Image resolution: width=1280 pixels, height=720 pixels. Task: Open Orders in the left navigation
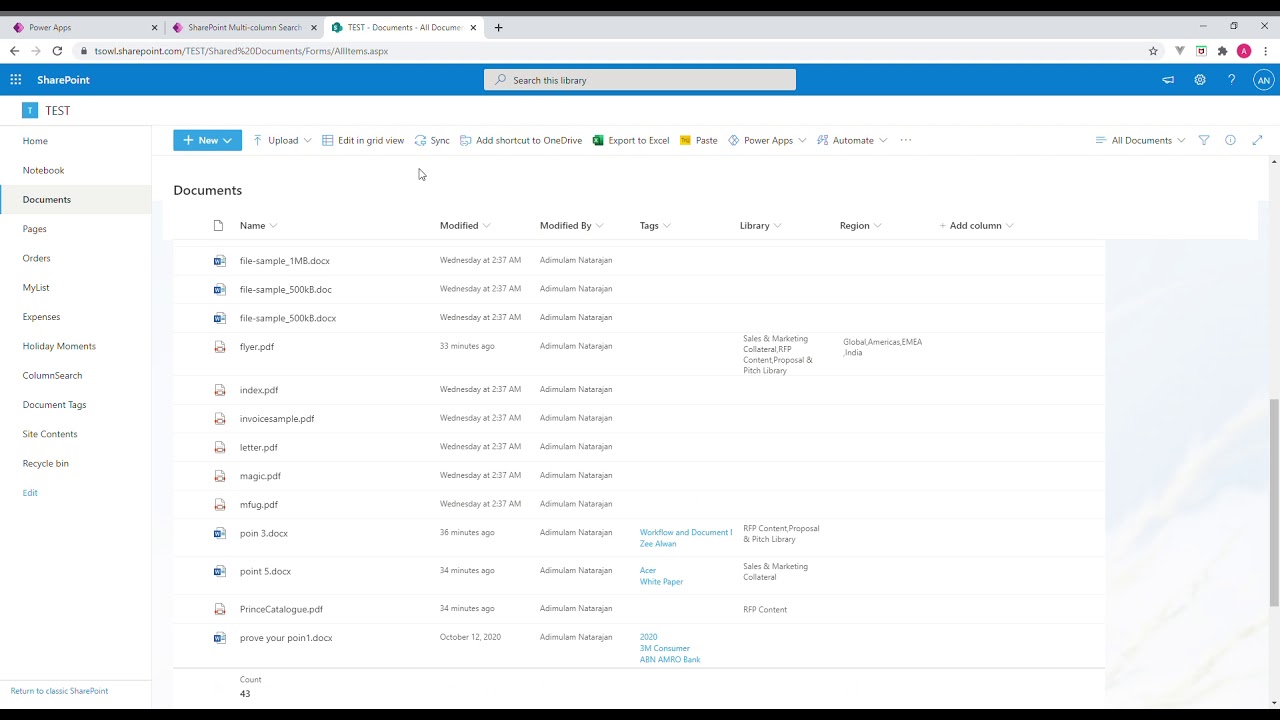(x=37, y=258)
